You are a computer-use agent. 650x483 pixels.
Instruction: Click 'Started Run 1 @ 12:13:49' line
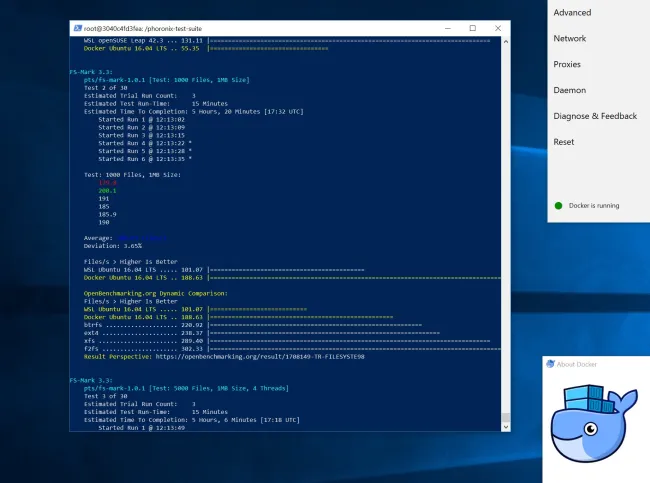(141, 427)
